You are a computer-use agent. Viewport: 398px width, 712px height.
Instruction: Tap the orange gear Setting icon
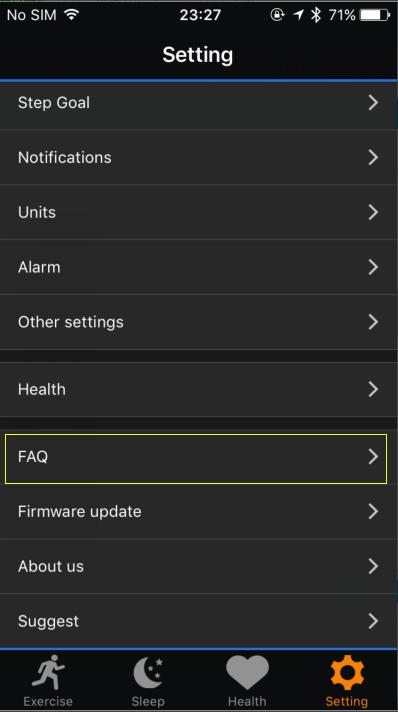point(347,673)
